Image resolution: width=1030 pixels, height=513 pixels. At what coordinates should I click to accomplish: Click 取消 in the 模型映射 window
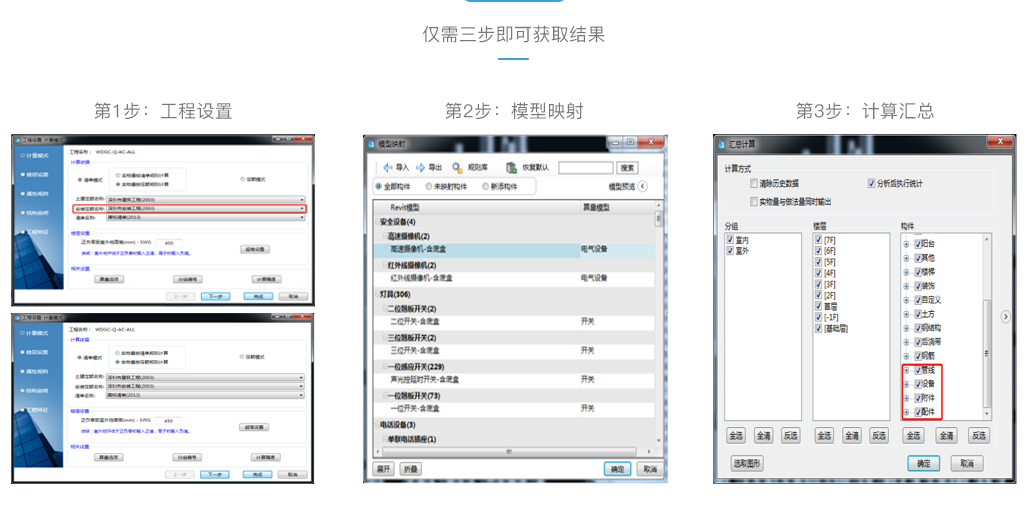click(650, 469)
